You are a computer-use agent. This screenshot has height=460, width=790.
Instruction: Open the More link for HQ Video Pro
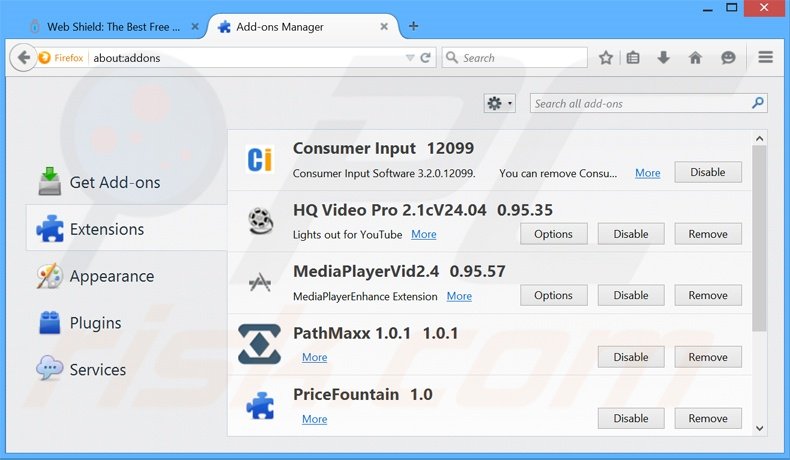coord(424,234)
